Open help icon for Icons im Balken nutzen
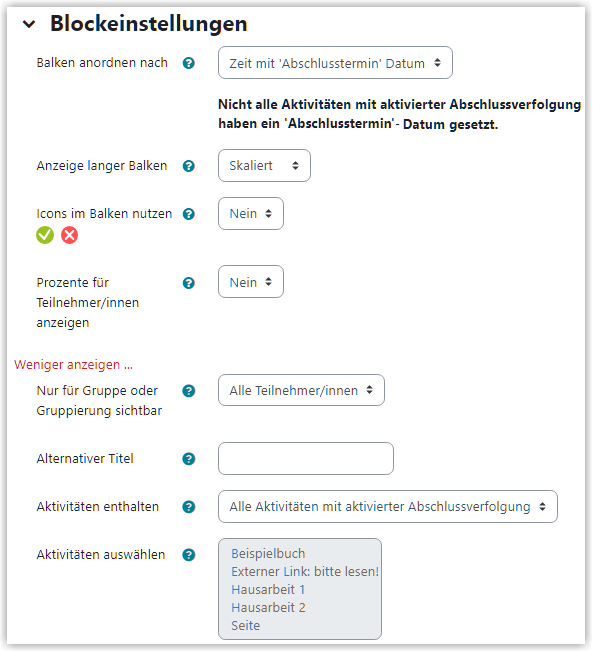This screenshot has height=652, width=593. pyautogui.click(x=189, y=214)
